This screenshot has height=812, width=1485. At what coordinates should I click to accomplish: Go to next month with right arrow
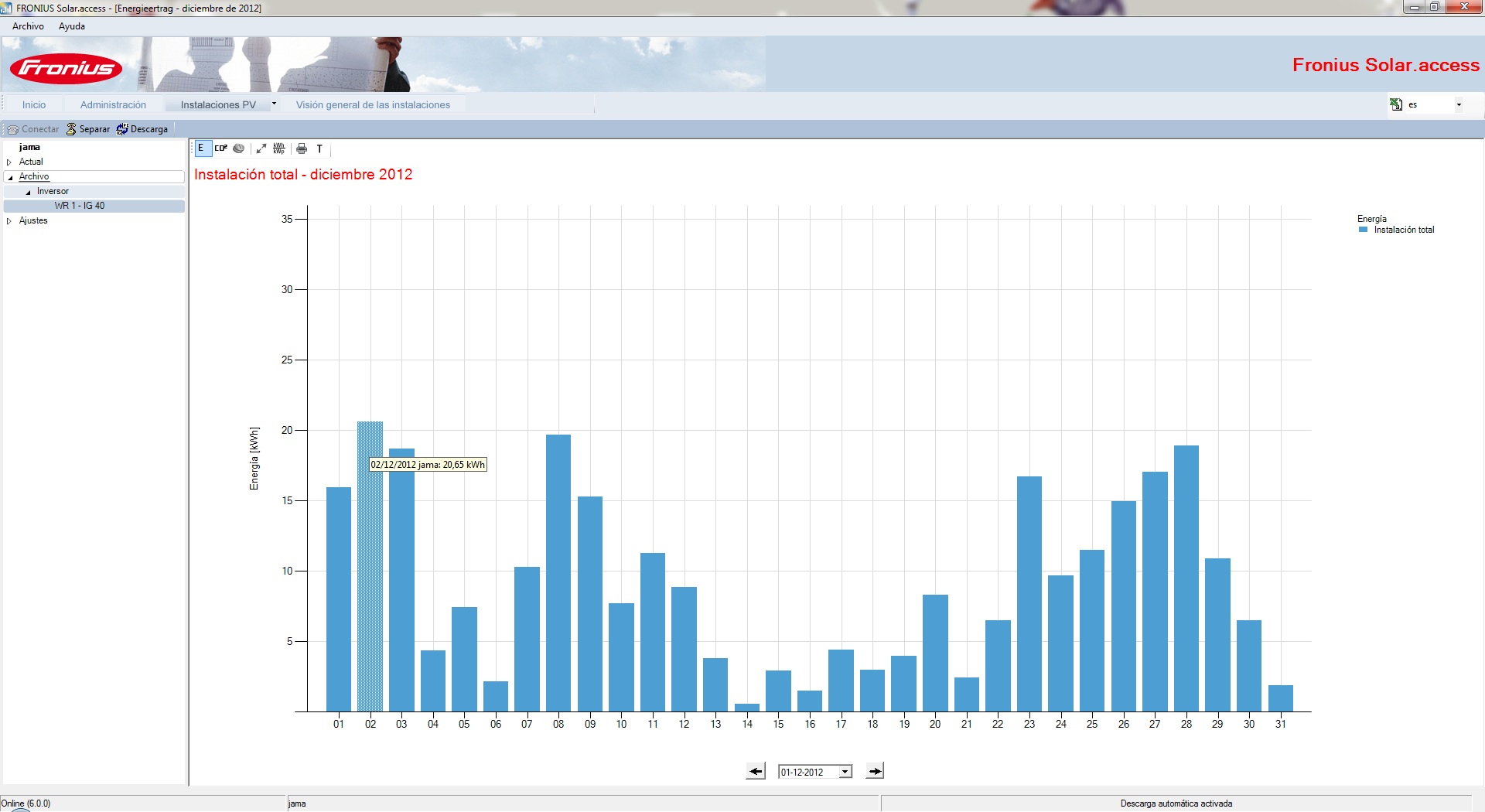[875, 771]
